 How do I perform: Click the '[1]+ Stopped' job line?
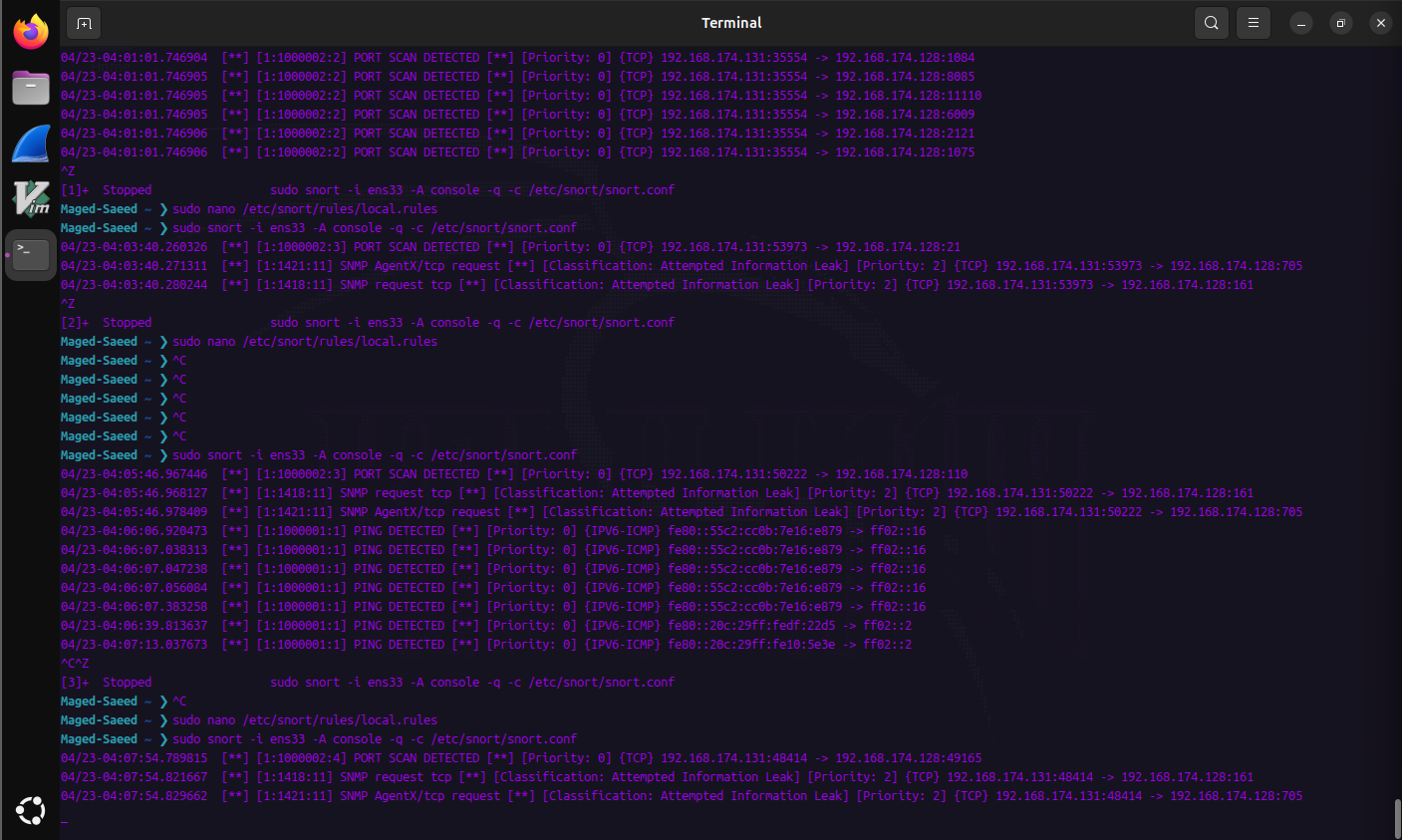point(368,190)
